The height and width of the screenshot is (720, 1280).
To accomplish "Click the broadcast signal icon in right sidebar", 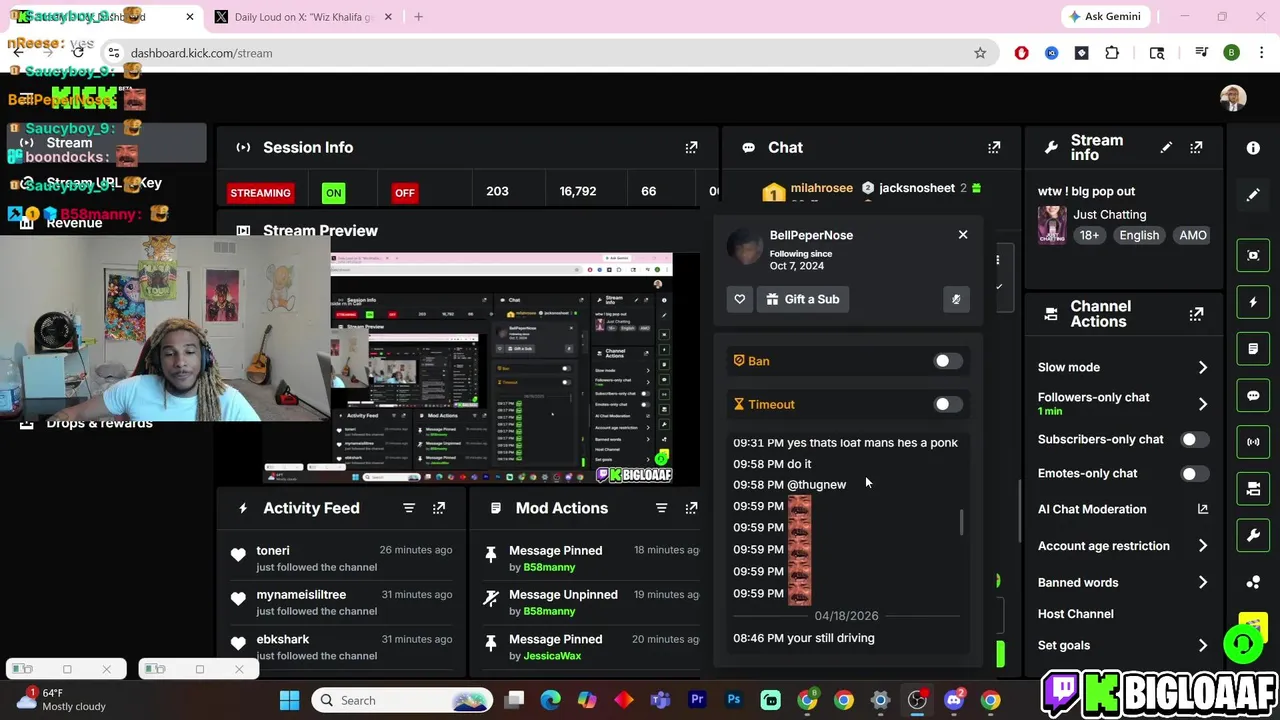I will [1253, 442].
